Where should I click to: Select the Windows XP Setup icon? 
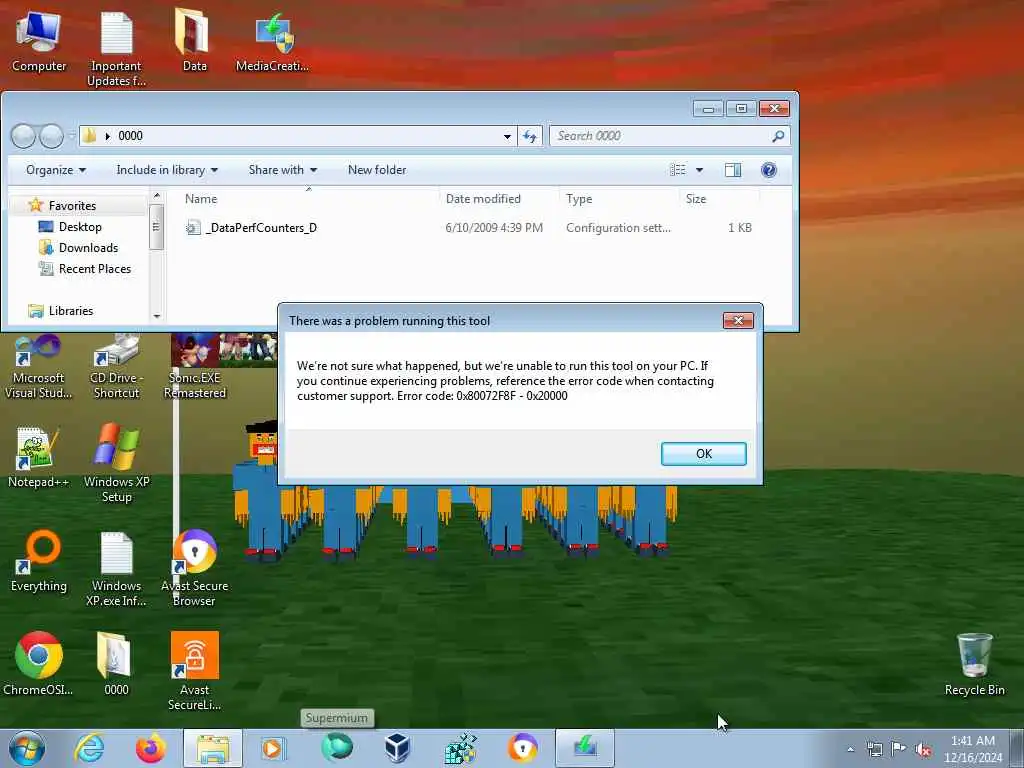tap(116, 464)
